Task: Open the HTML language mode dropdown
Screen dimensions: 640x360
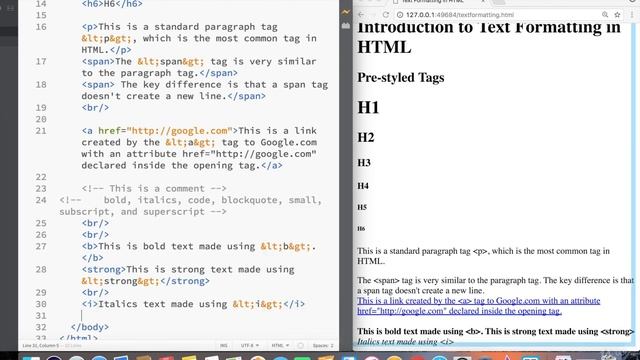Action: (280, 345)
